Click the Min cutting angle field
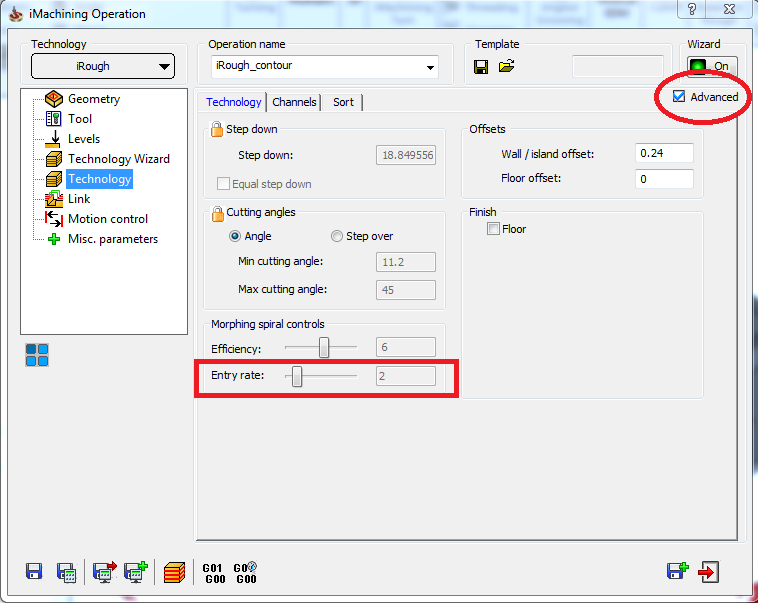The image size is (758, 603). pyautogui.click(x=406, y=262)
